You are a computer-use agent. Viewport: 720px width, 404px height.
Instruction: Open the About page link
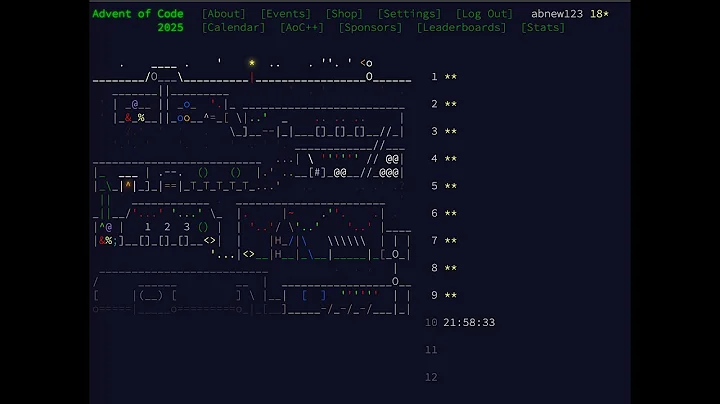(224, 14)
